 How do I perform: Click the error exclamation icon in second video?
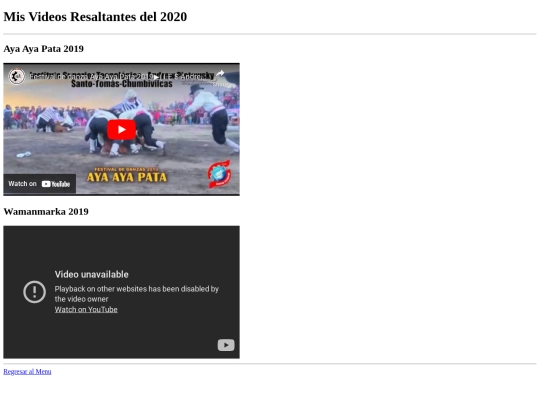[34, 292]
